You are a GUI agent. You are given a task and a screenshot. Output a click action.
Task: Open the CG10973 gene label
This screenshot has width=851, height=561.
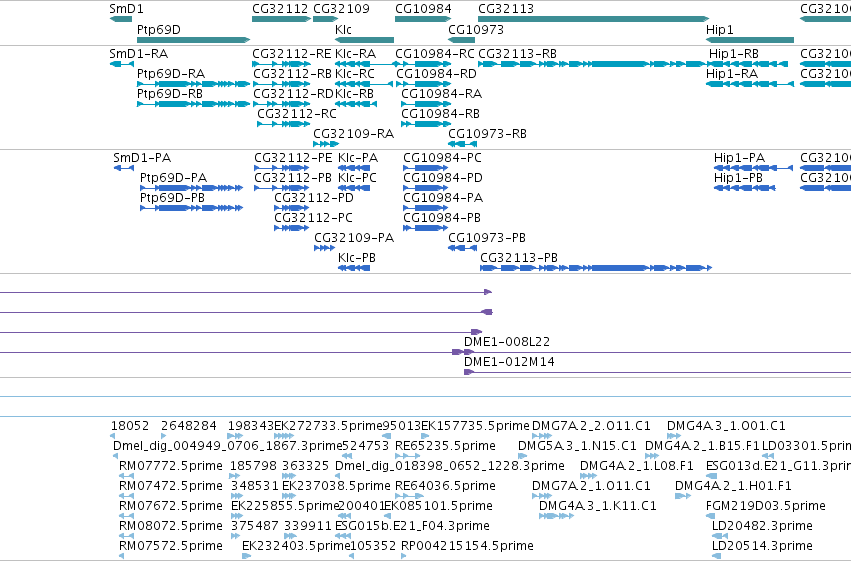476,29
